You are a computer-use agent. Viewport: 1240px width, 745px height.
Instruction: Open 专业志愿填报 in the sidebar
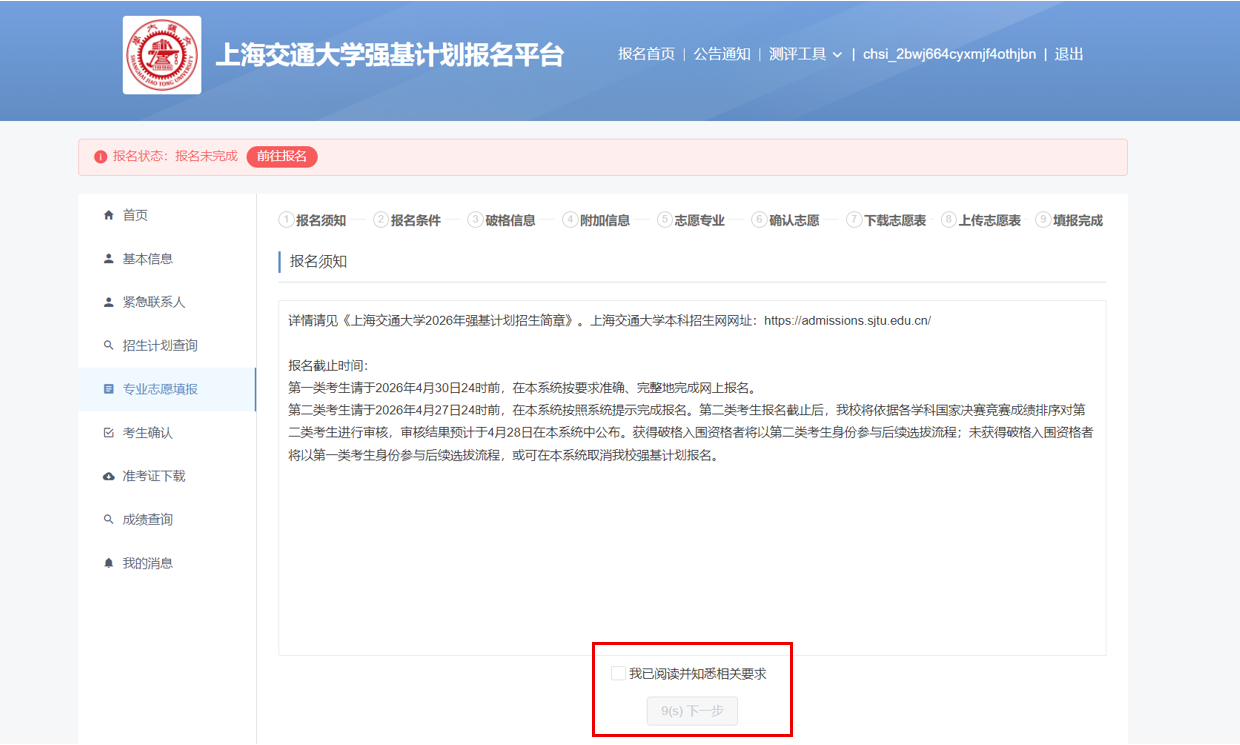click(160, 389)
